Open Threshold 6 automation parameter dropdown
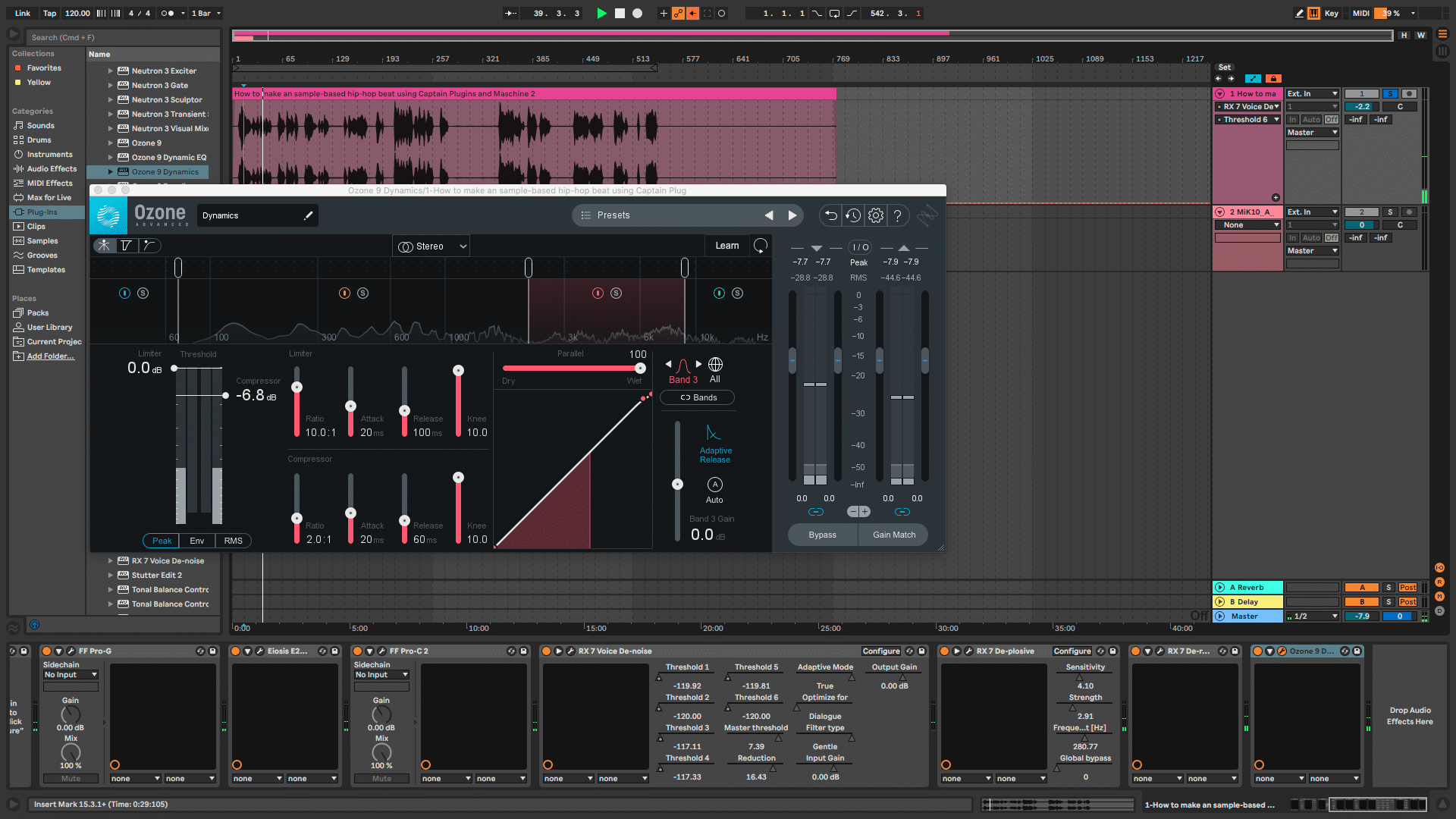1456x819 pixels. [x=1248, y=120]
